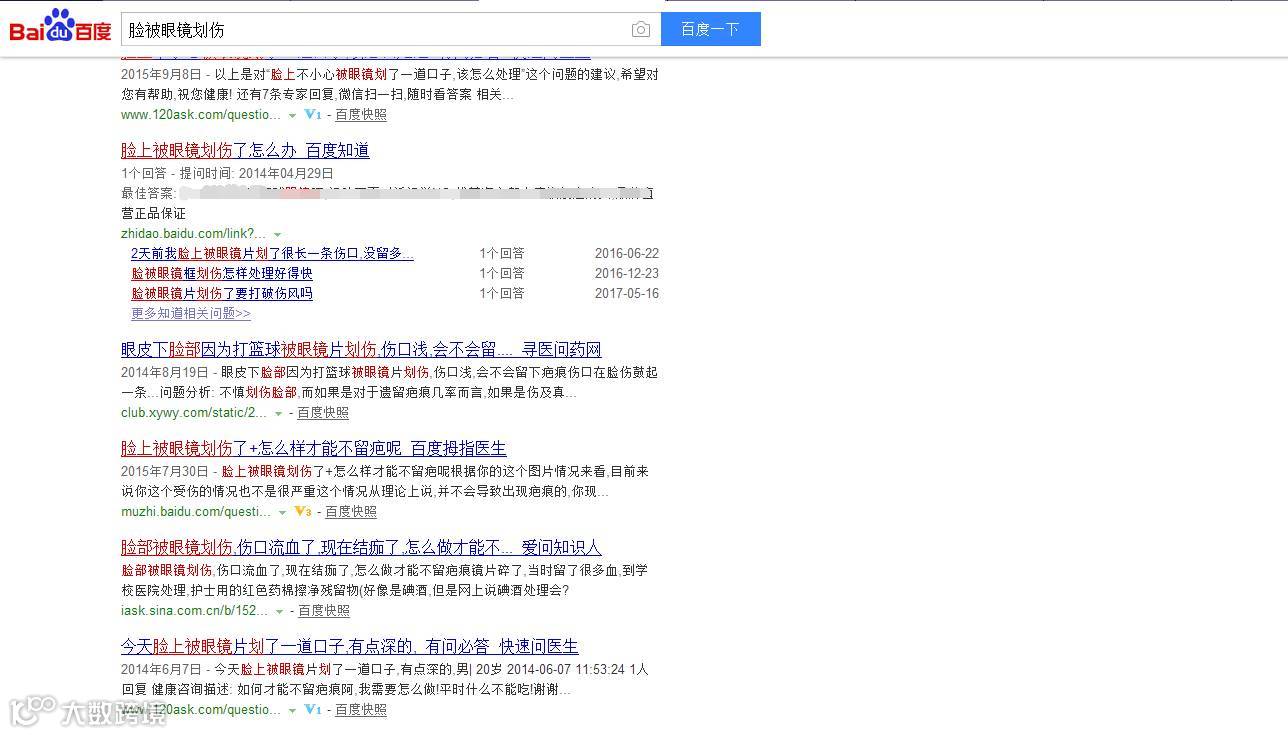The height and width of the screenshot is (735, 1288).
Task: Open the 寻医问药网 result about 眼皮下脸部
Action: [x=361, y=349]
